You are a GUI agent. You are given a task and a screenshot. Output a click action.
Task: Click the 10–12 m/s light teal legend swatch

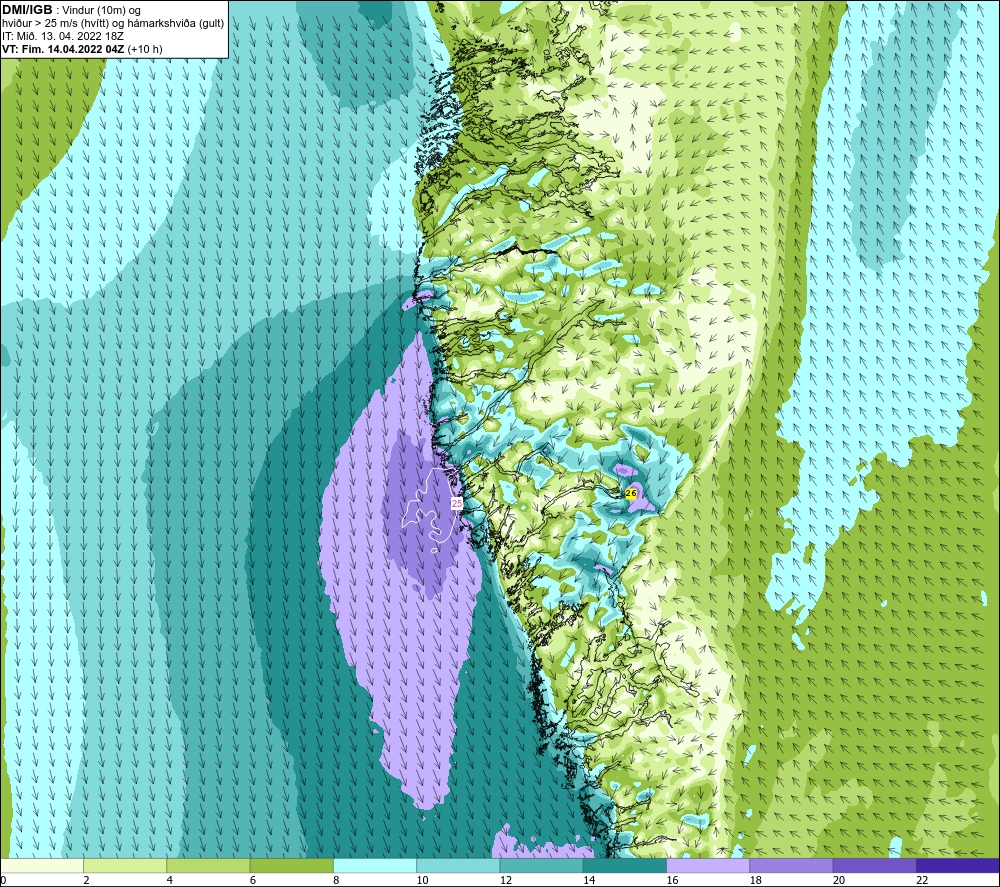point(458,865)
